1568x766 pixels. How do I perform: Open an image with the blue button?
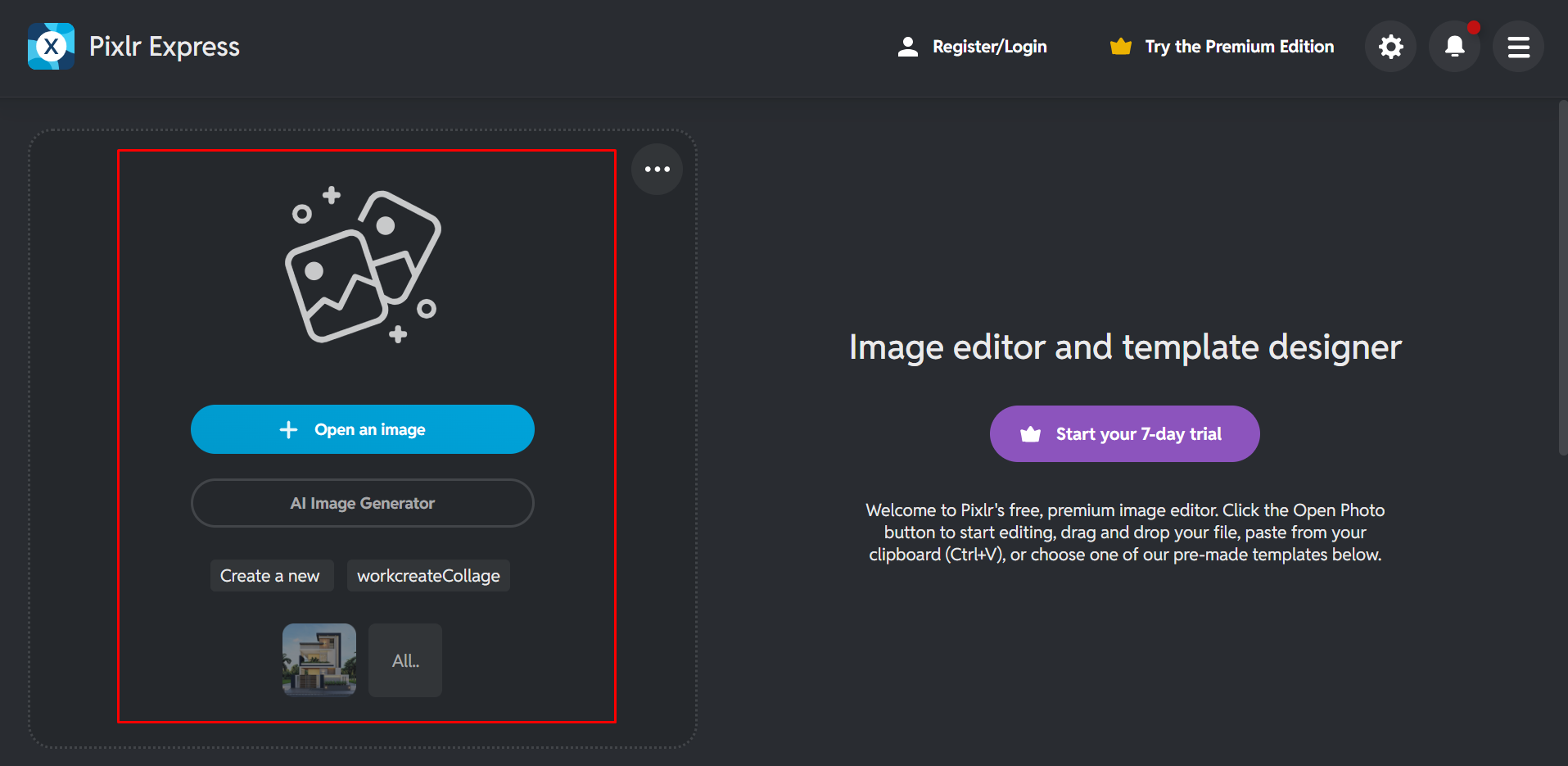[x=363, y=429]
